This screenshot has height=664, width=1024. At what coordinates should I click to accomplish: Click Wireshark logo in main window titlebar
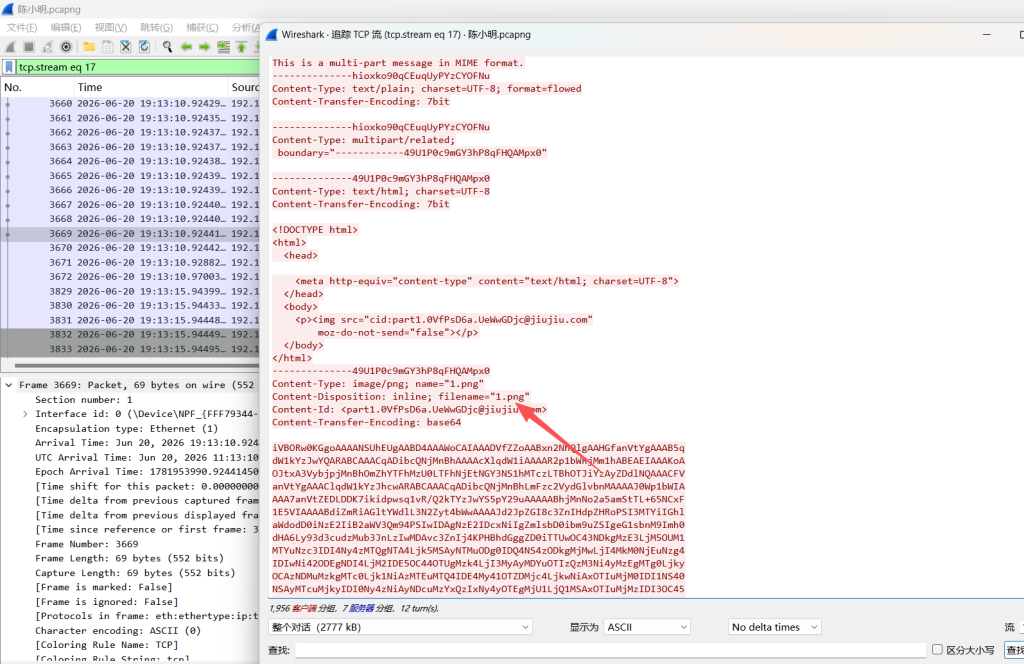coord(8,9)
